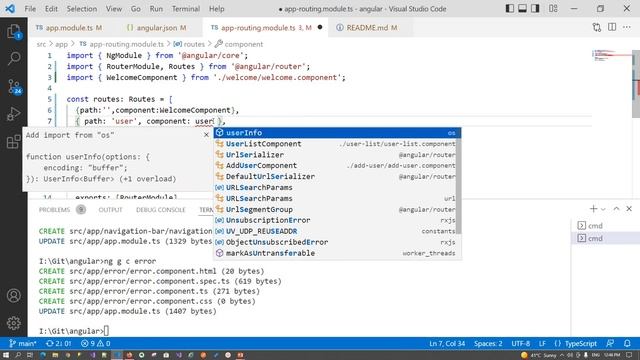Open Source Control view with 24 badge

click(13, 87)
